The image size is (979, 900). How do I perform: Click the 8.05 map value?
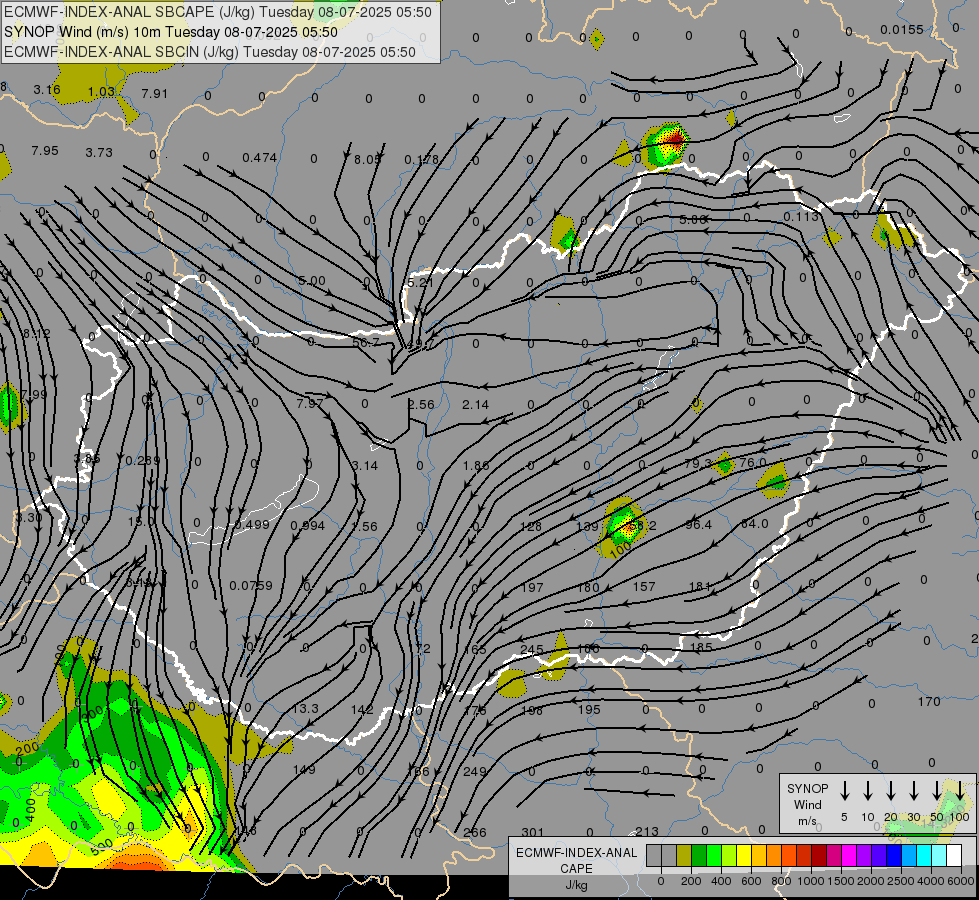(x=367, y=159)
